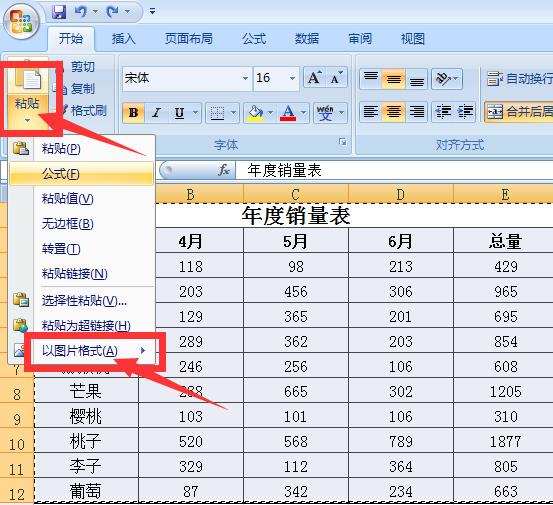Viewport: 553px width, 505px height.
Task: Open the undo history dropdown arrow
Action: 95,12
